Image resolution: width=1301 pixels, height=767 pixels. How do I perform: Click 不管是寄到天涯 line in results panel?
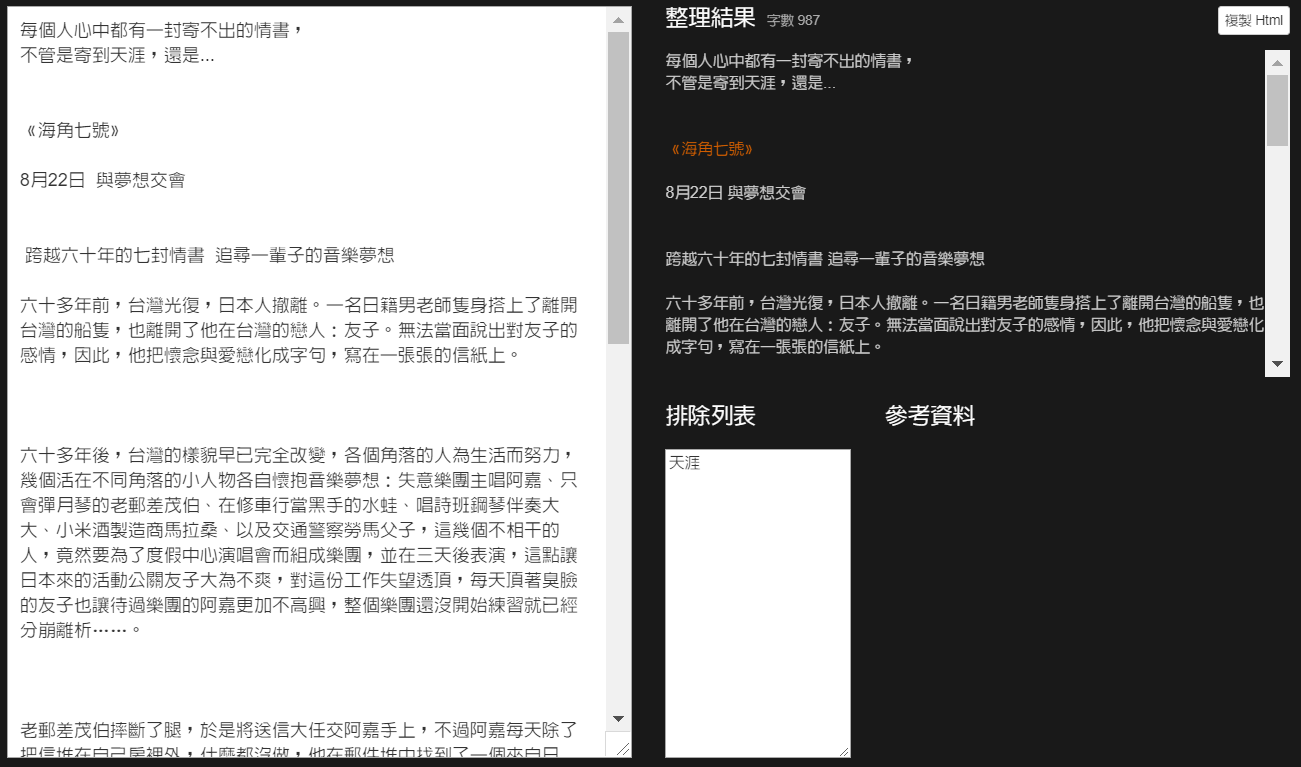pyautogui.click(x=750, y=83)
